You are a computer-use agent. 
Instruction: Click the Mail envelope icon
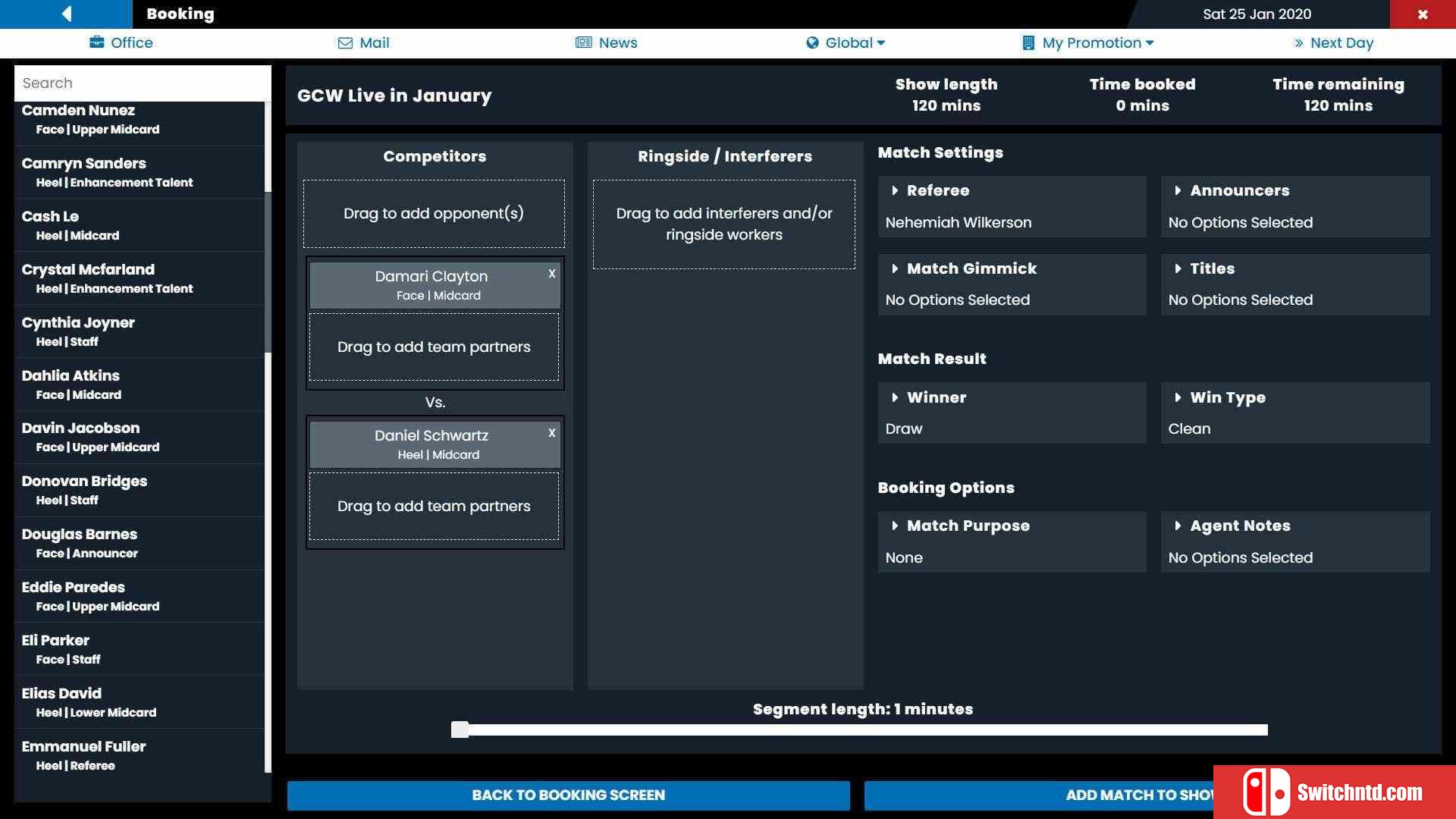tap(345, 43)
